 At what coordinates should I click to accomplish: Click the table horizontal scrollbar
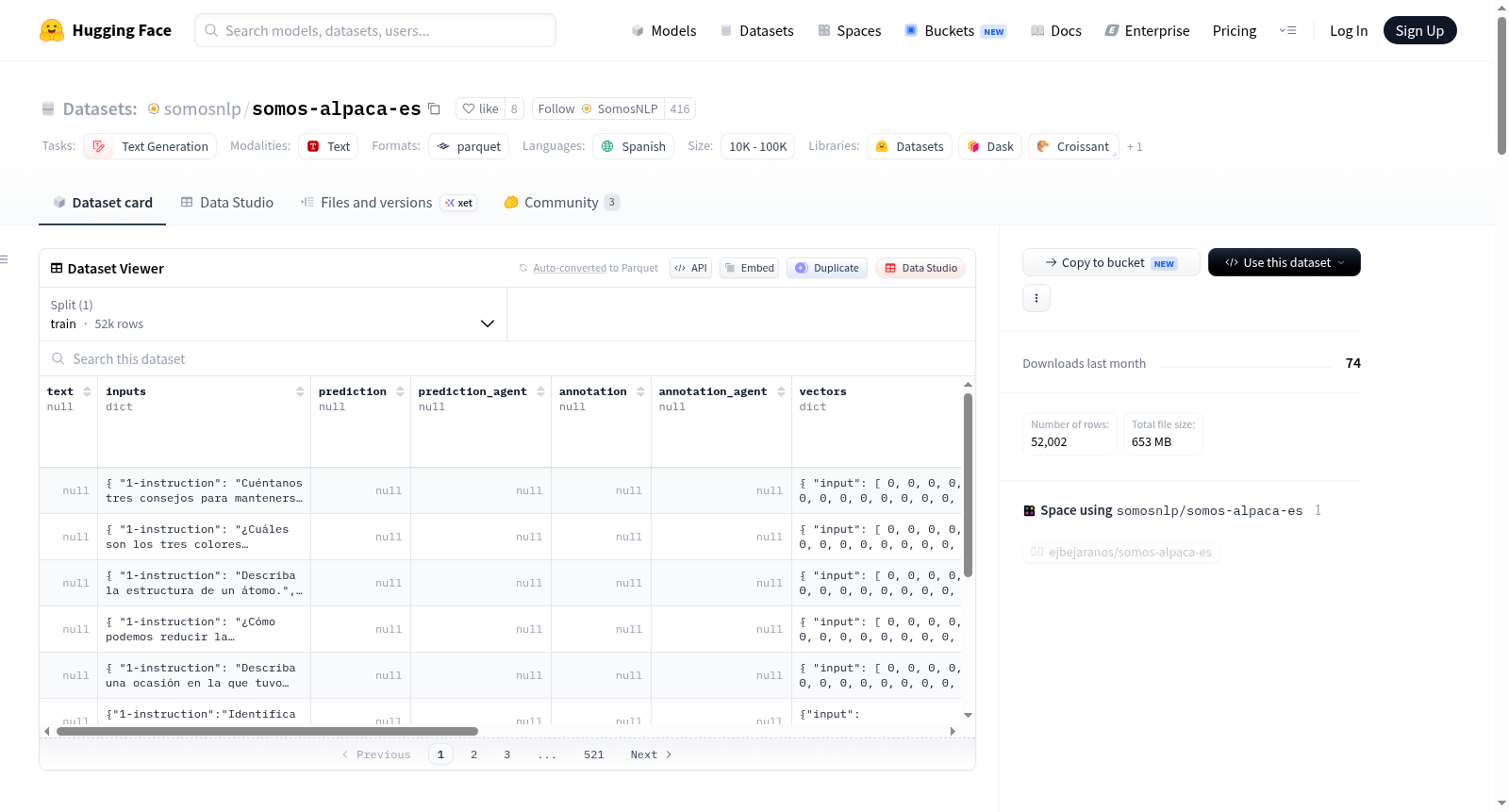(267, 731)
